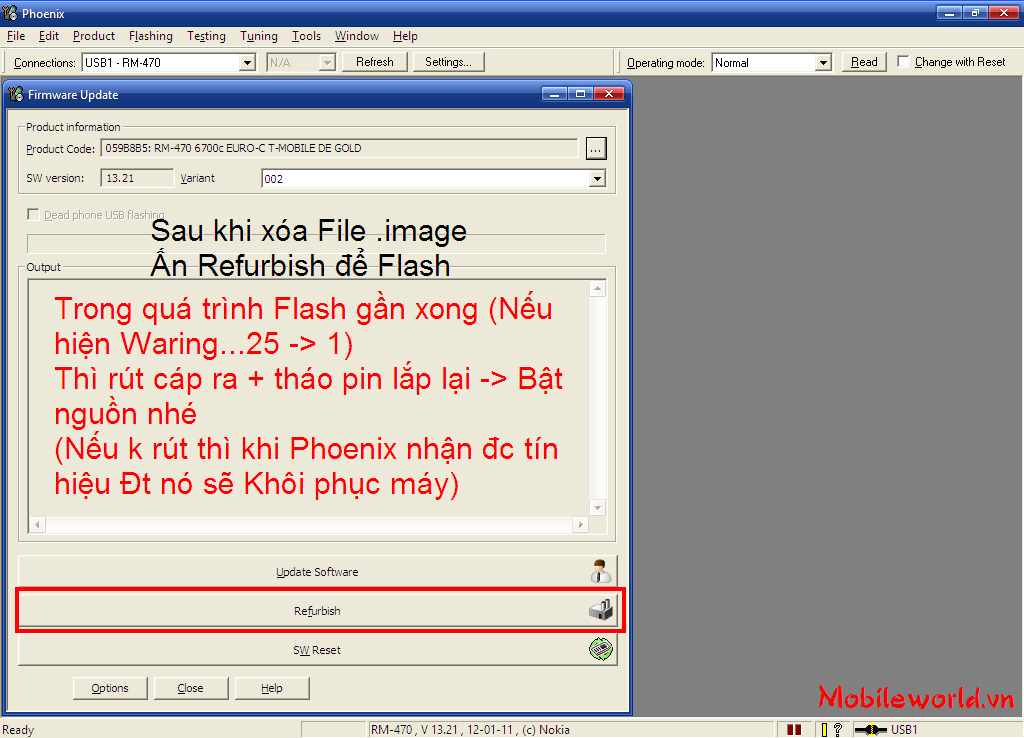Minimize the Firmware Update window
Image resolution: width=1024 pixels, height=738 pixels.
click(x=554, y=94)
